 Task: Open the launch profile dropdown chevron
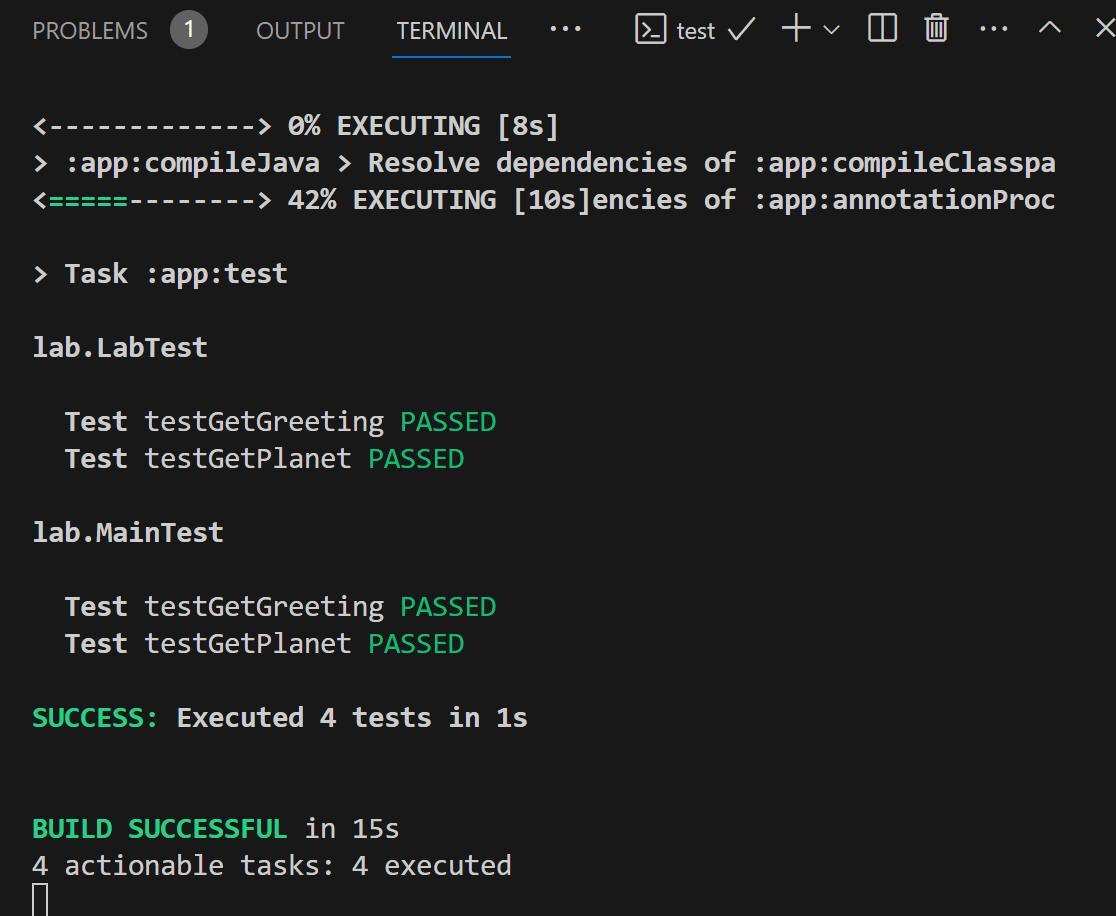(831, 30)
